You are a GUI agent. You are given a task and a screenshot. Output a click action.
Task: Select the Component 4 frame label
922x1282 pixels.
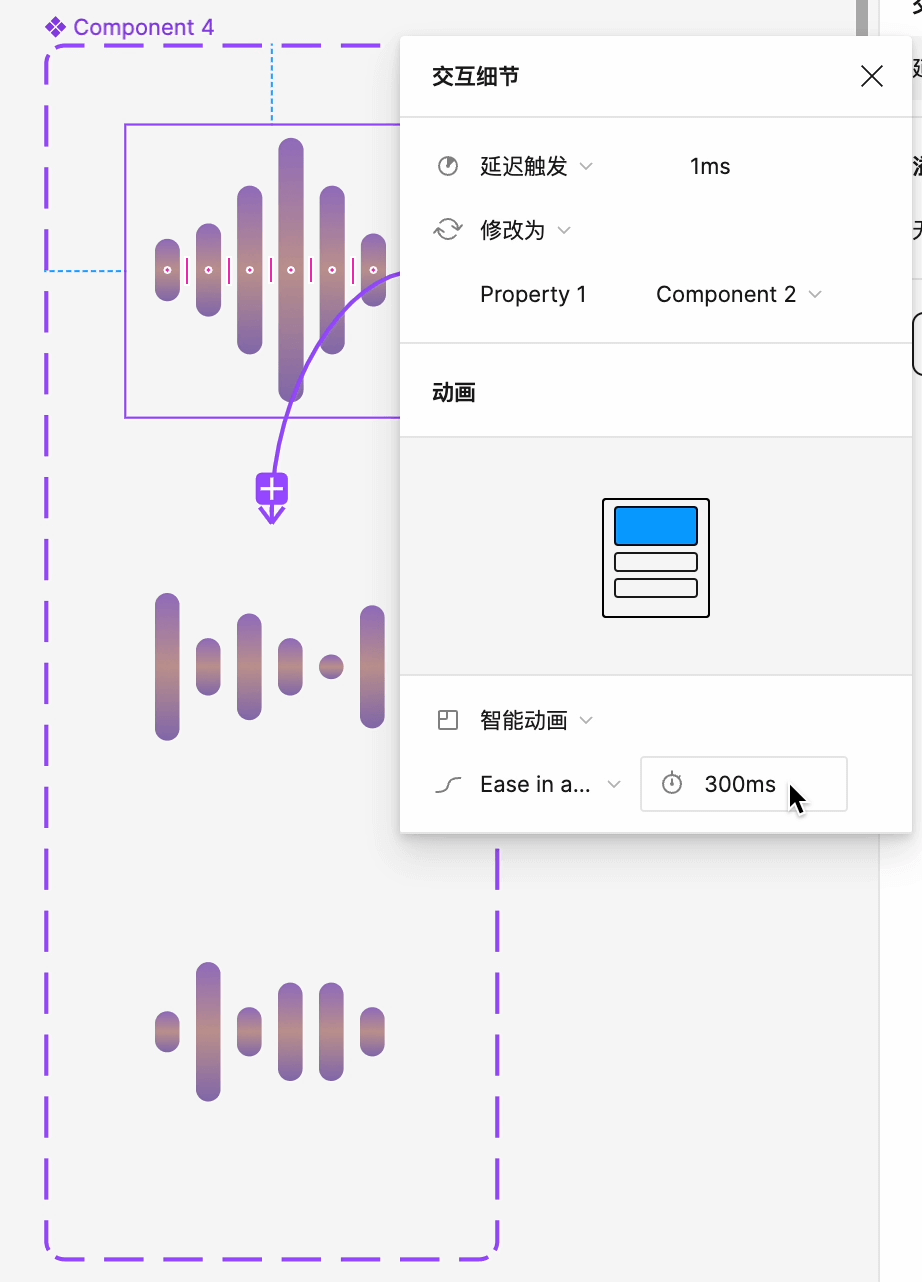(x=143, y=27)
